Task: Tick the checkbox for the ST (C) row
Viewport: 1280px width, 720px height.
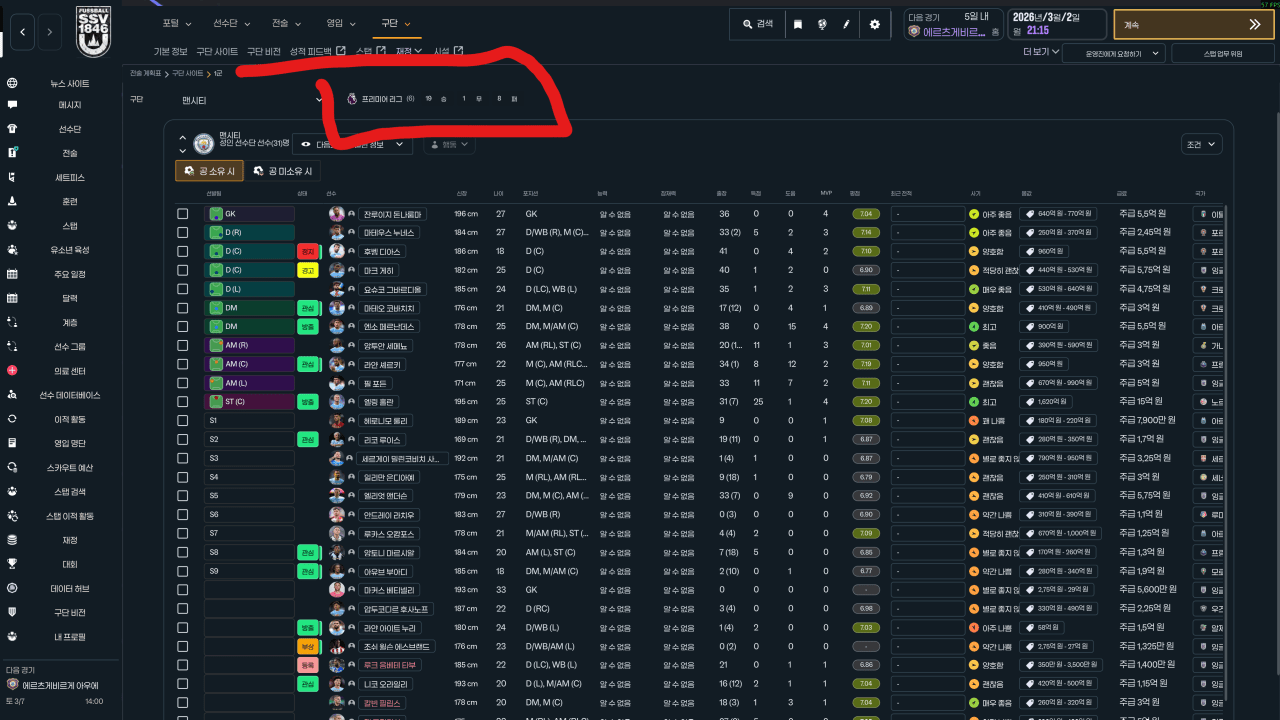Action: click(183, 401)
